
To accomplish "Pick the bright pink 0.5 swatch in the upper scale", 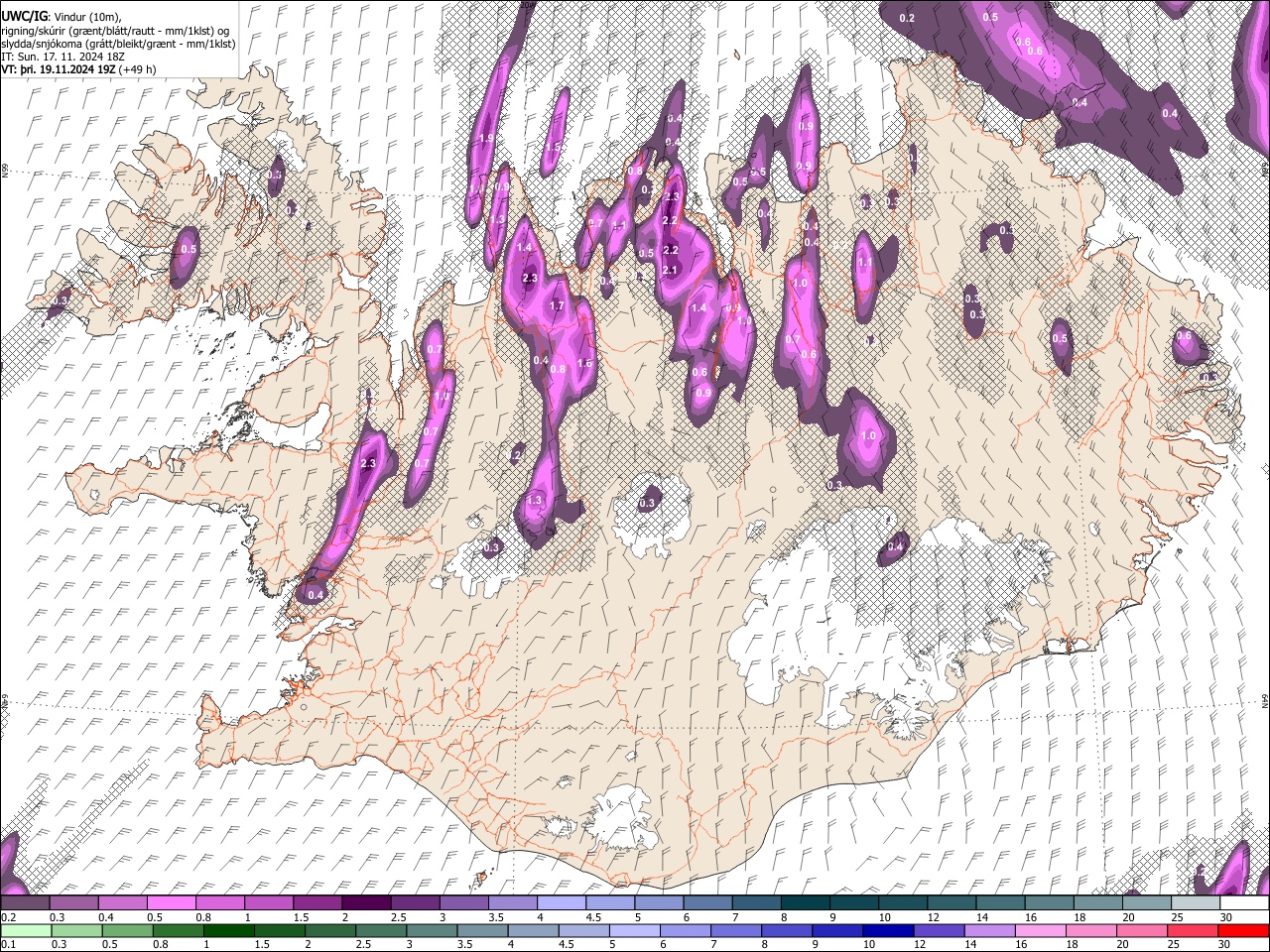I will click(x=170, y=903).
